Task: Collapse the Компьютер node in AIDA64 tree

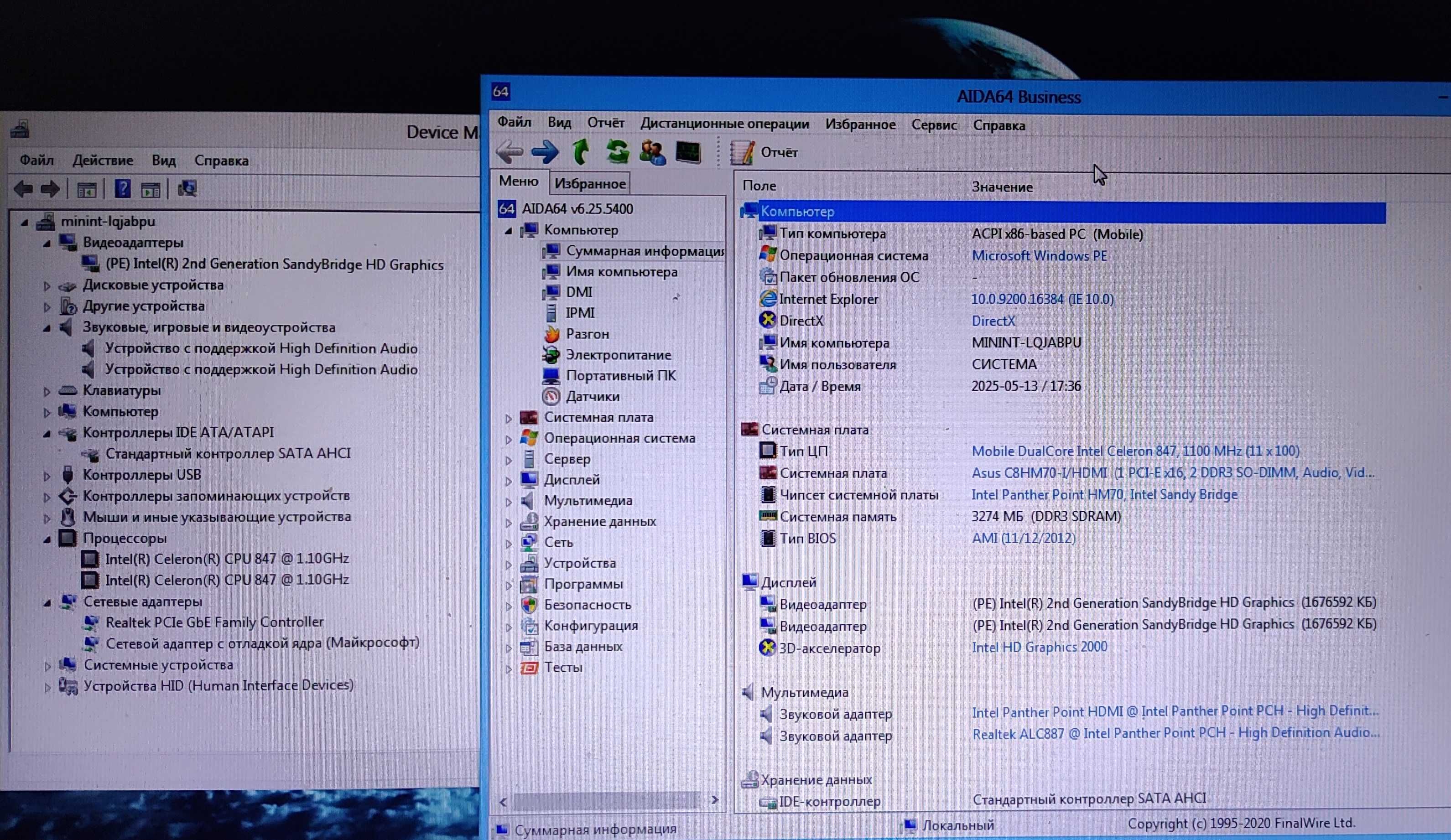Action: click(x=509, y=231)
